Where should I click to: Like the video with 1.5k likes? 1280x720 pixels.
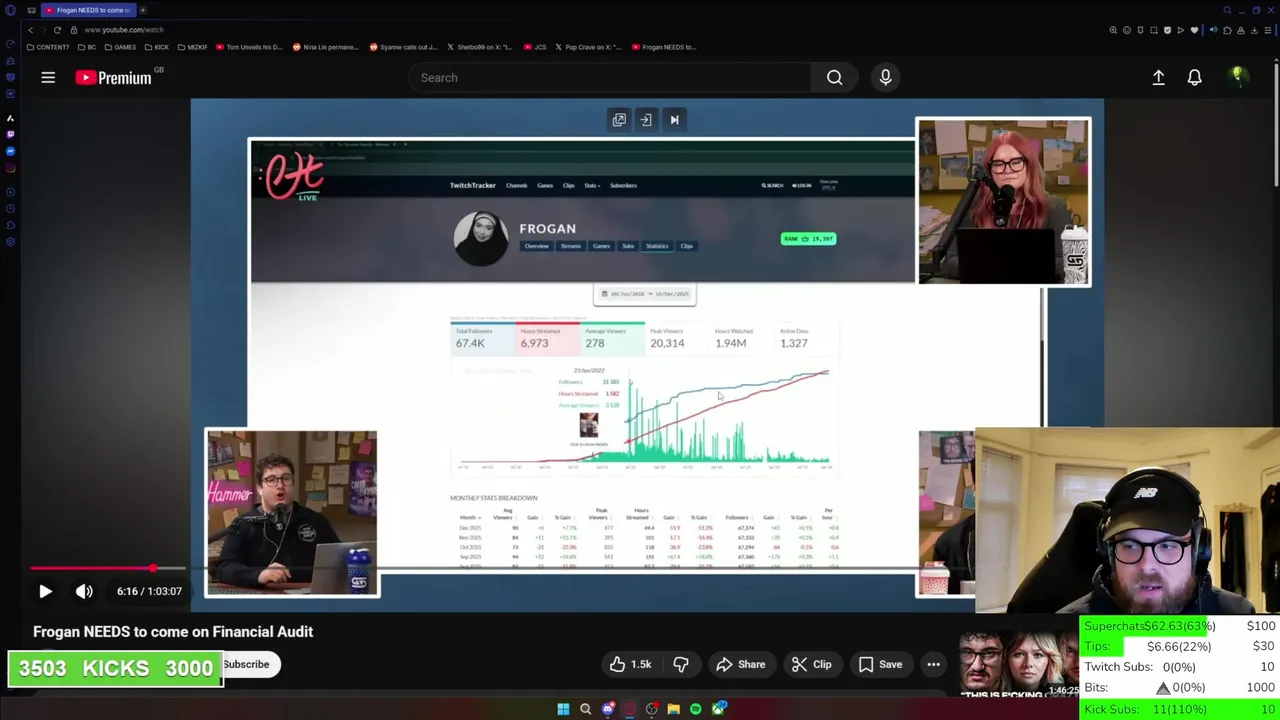630,664
